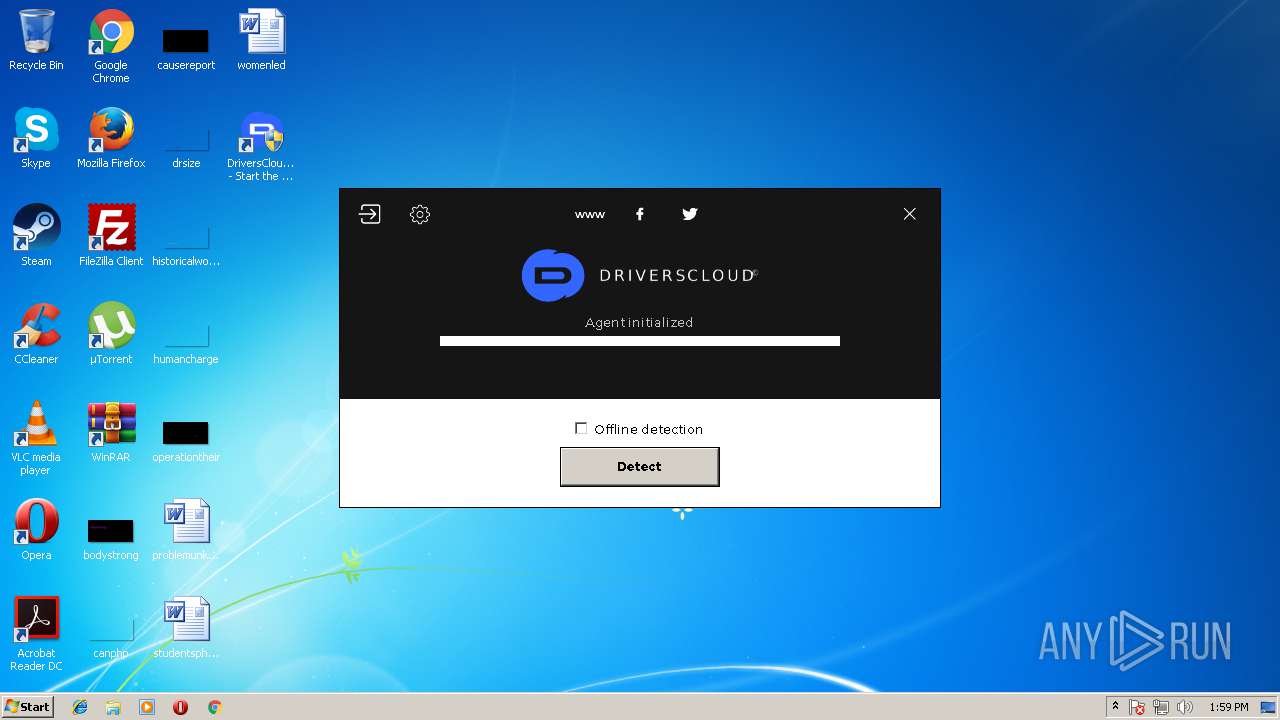Select the causereport desktop file
Viewport: 1280px width, 720px height.
tap(186, 48)
